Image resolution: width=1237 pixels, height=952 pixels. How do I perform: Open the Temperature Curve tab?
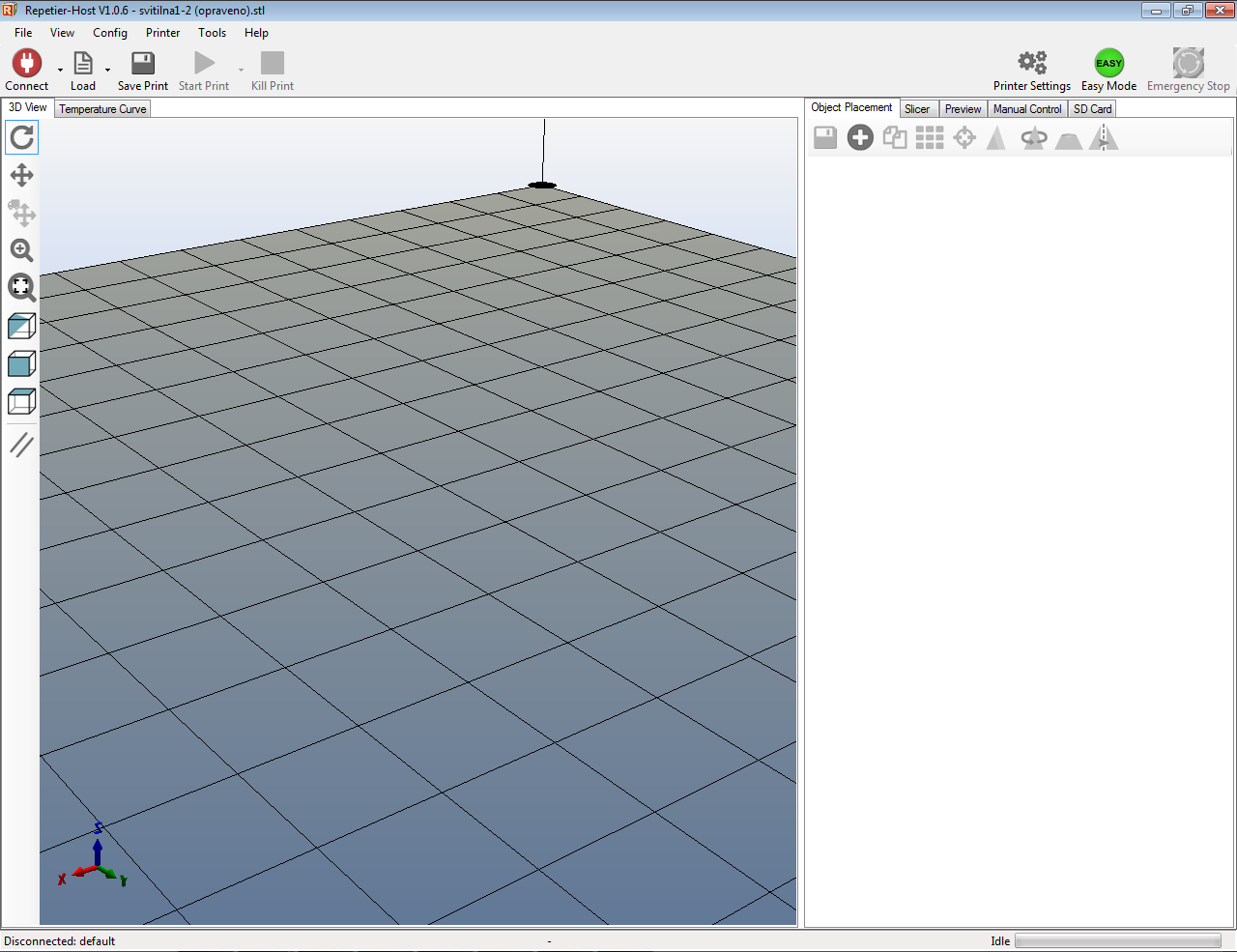(102, 109)
